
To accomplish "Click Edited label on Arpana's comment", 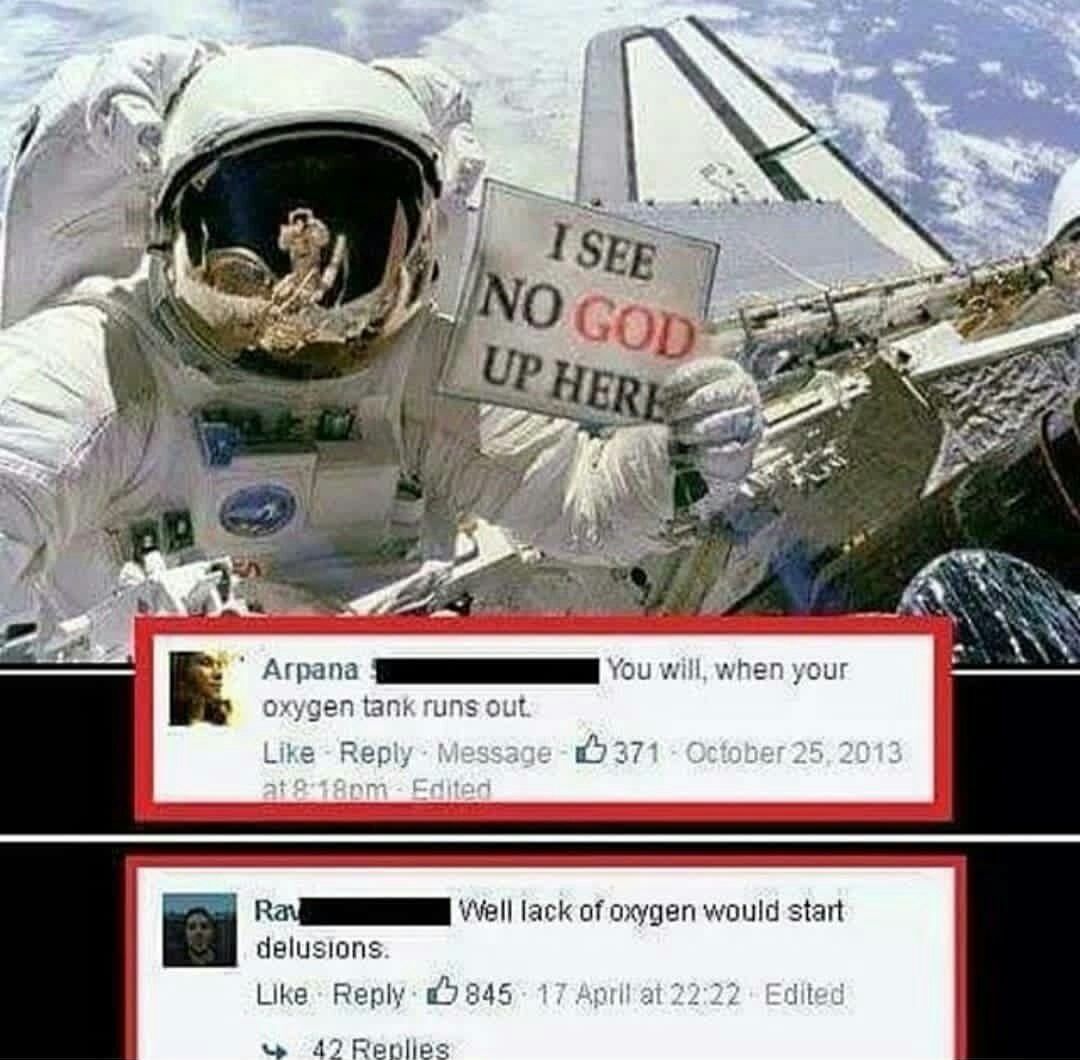I will 451,790.
